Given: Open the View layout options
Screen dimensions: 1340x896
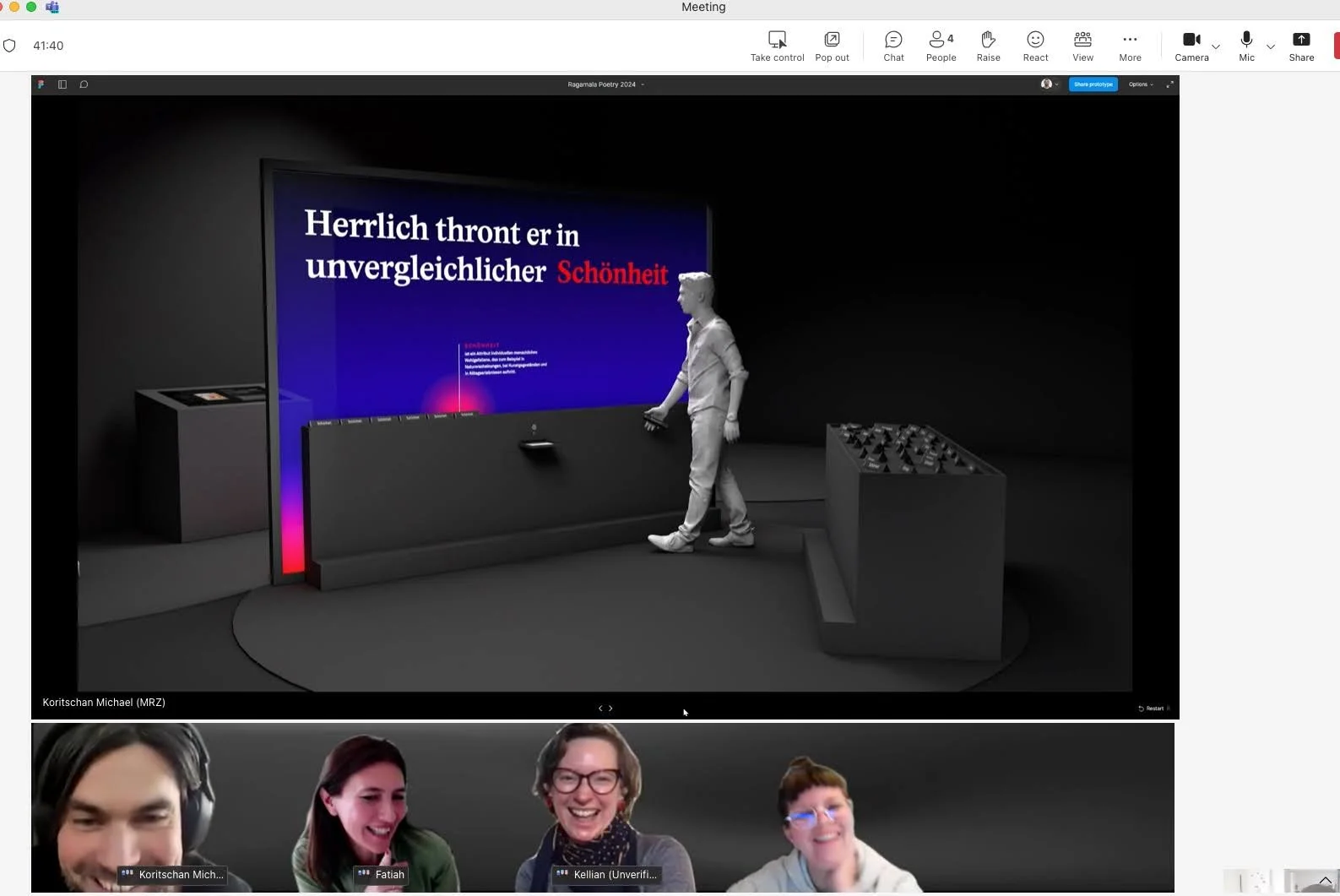Looking at the screenshot, I should tap(1082, 46).
